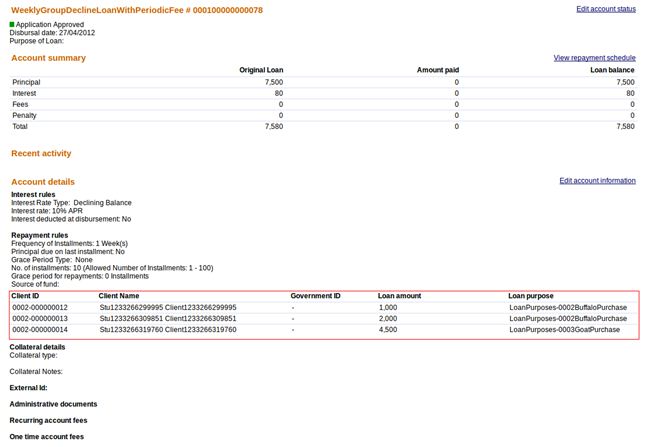The width and height of the screenshot is (646, 447).
Task: Click client name Stu1233266309851 Client1233266309851
Action: pyautogui.click(x=167, y=318)
